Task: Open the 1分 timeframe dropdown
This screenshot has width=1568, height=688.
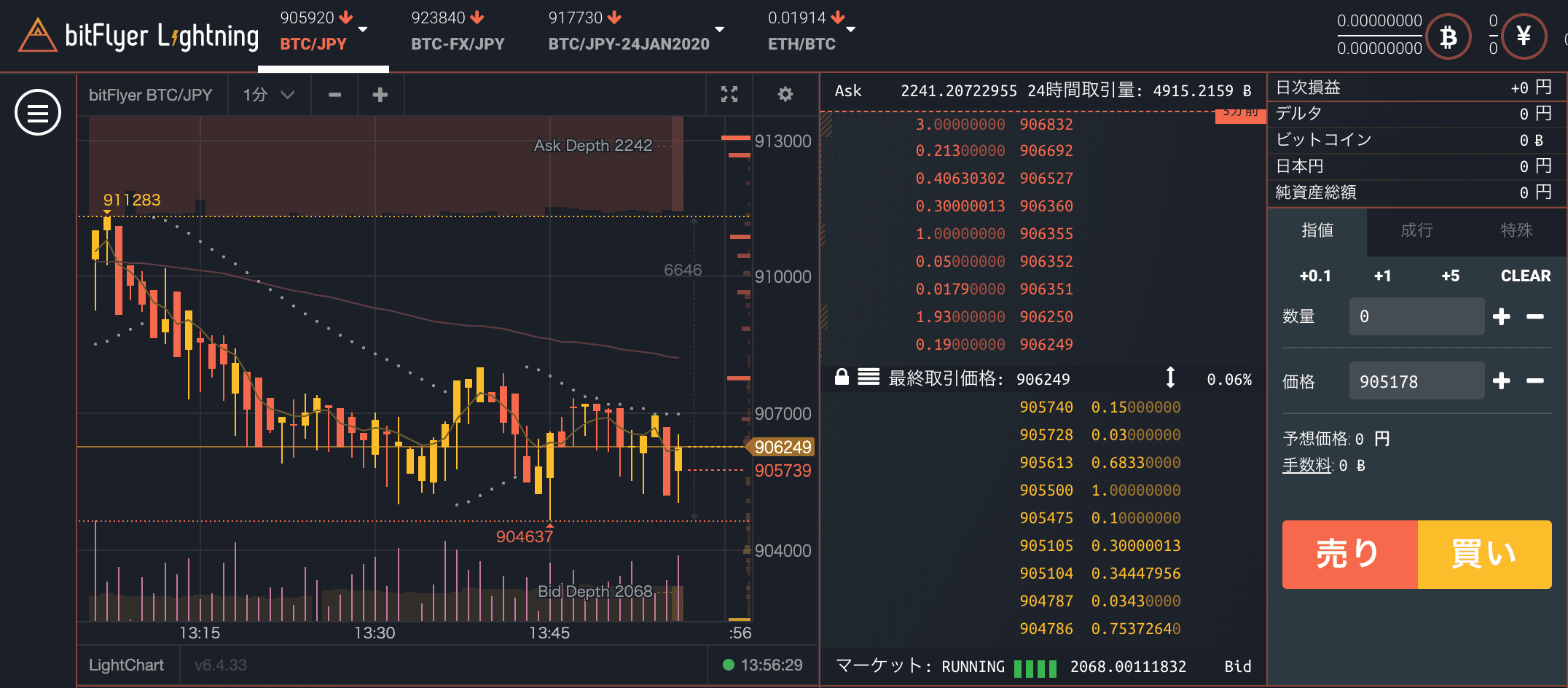Action: pos(268,95)
